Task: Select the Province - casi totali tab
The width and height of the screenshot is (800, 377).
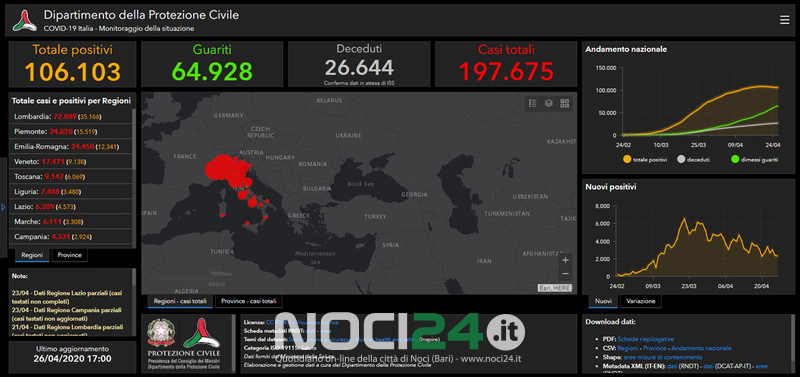Action: pos(248,301)
